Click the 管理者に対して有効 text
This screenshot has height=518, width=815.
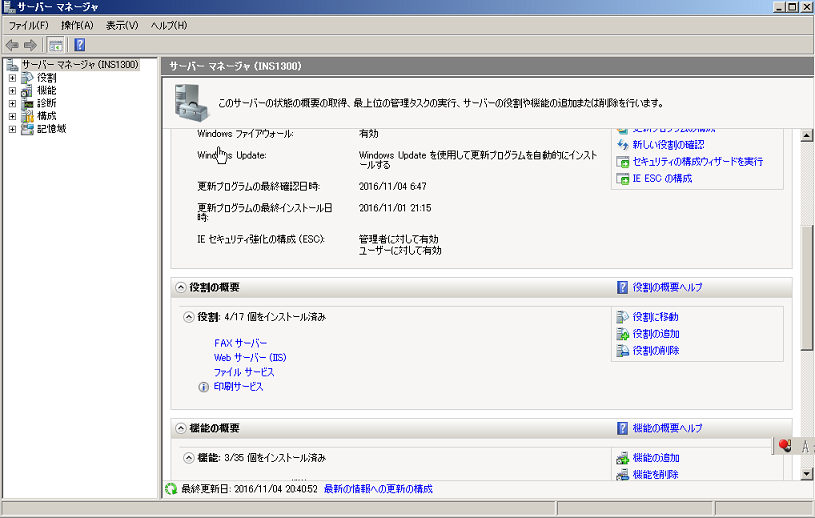pyautogui.click(x=399, y=240)
